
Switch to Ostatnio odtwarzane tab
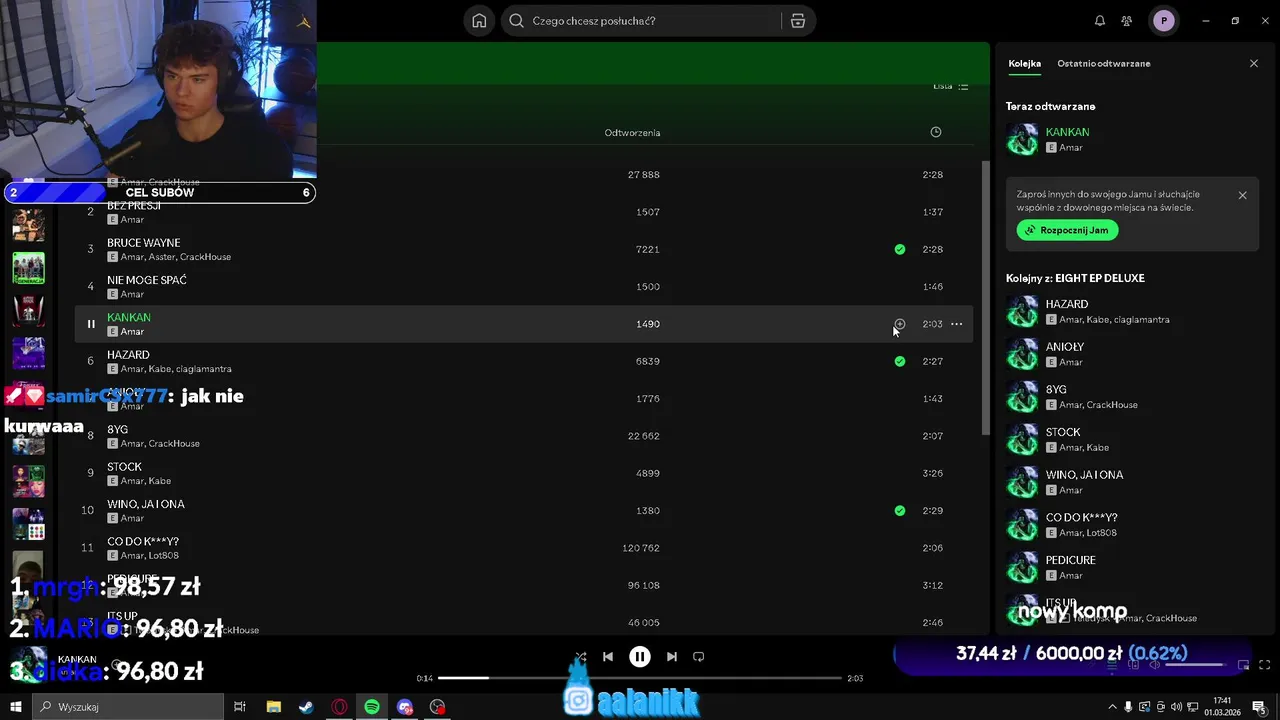(x=1103, y=64)
